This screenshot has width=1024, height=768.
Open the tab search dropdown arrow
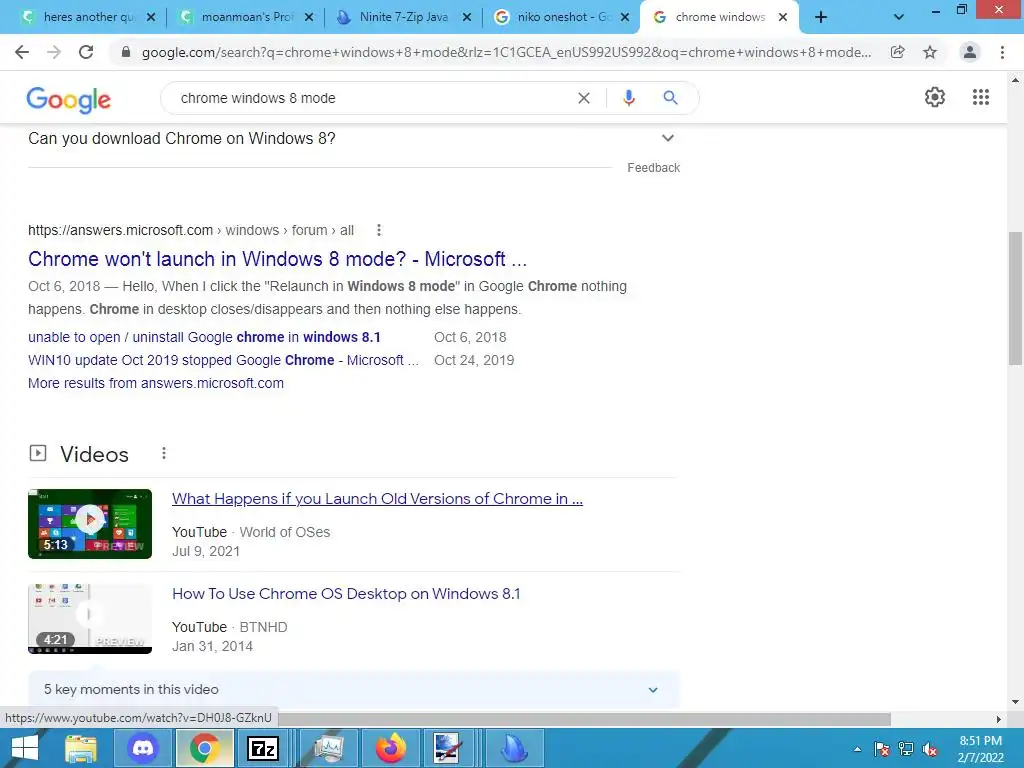click(x=899, y=17)
